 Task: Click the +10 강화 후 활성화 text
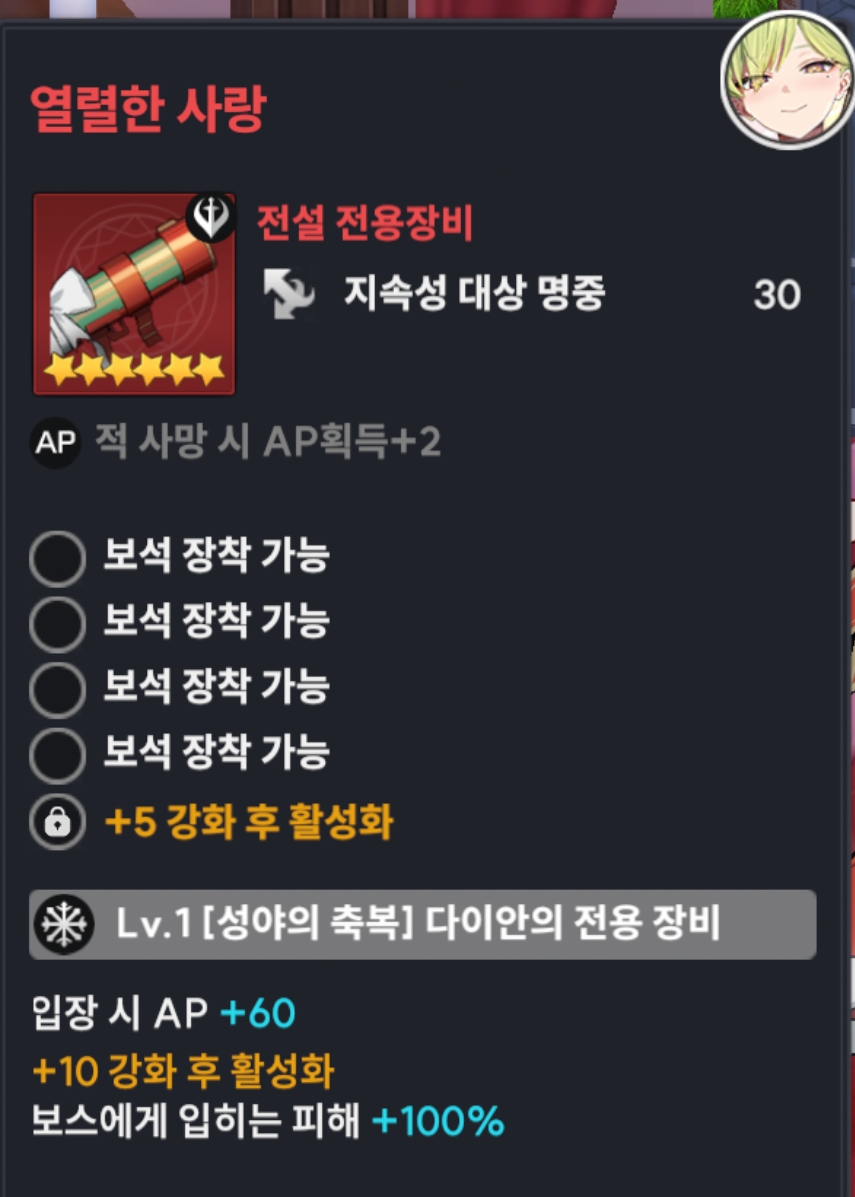(x=183, y=1072)
